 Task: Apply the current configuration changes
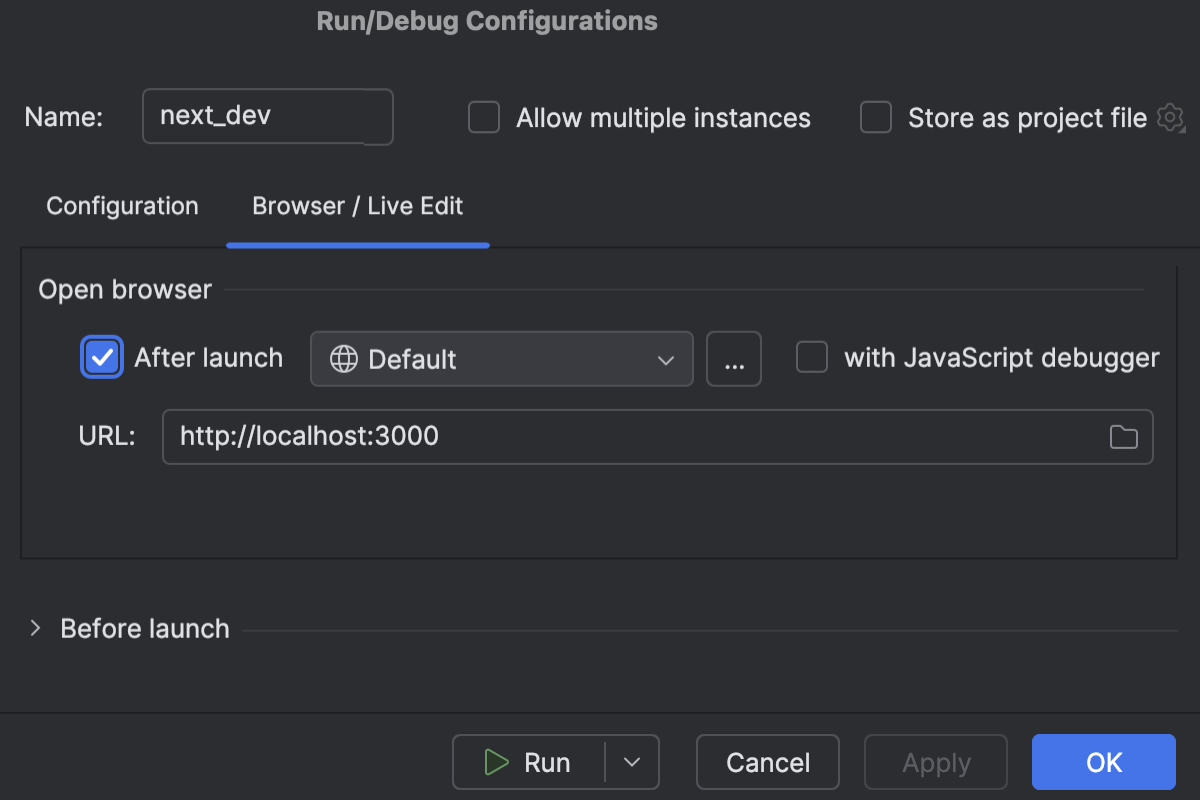pyautogui.click(x=935, y=761)
